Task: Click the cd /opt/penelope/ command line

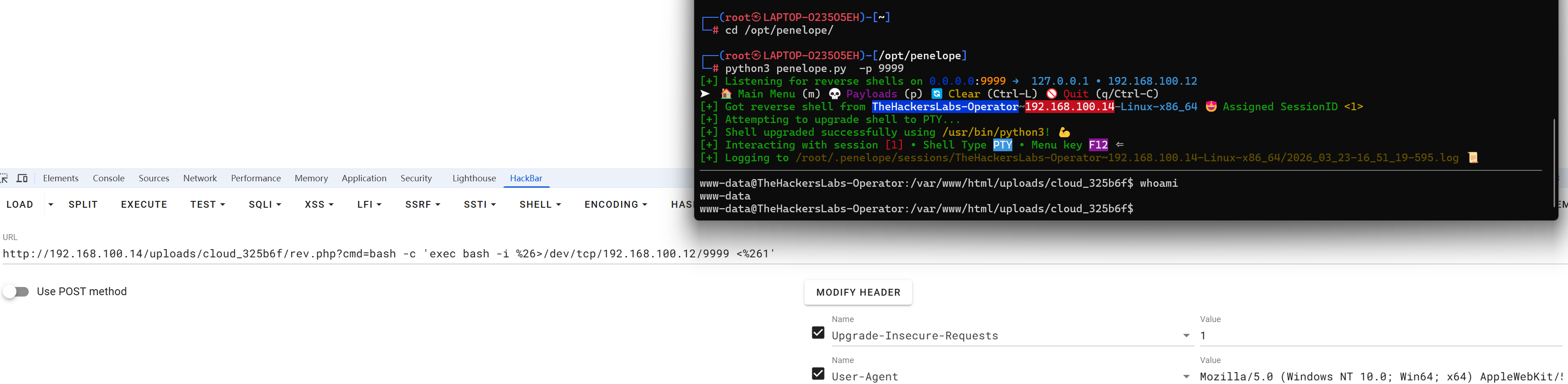Action: point(779,31)
